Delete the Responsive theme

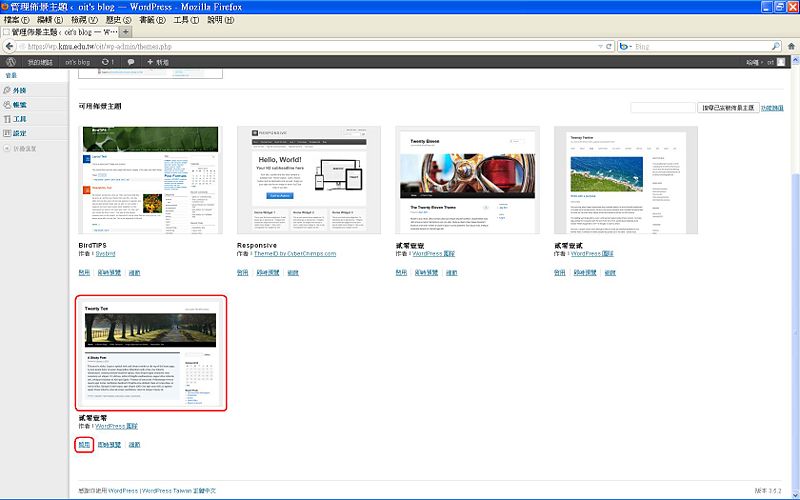293,272
